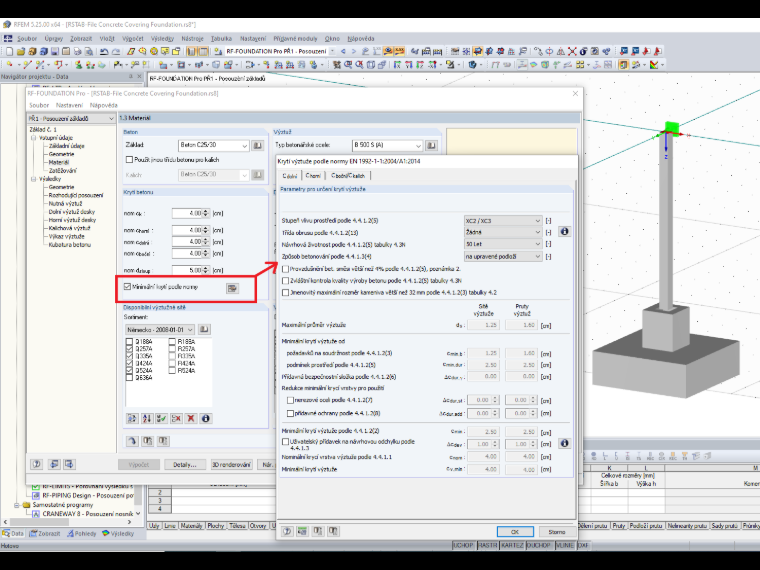
Task: Enable 'Jmenovitý maximální rozměr kameniva' checkbox
Action: (285, 293)
